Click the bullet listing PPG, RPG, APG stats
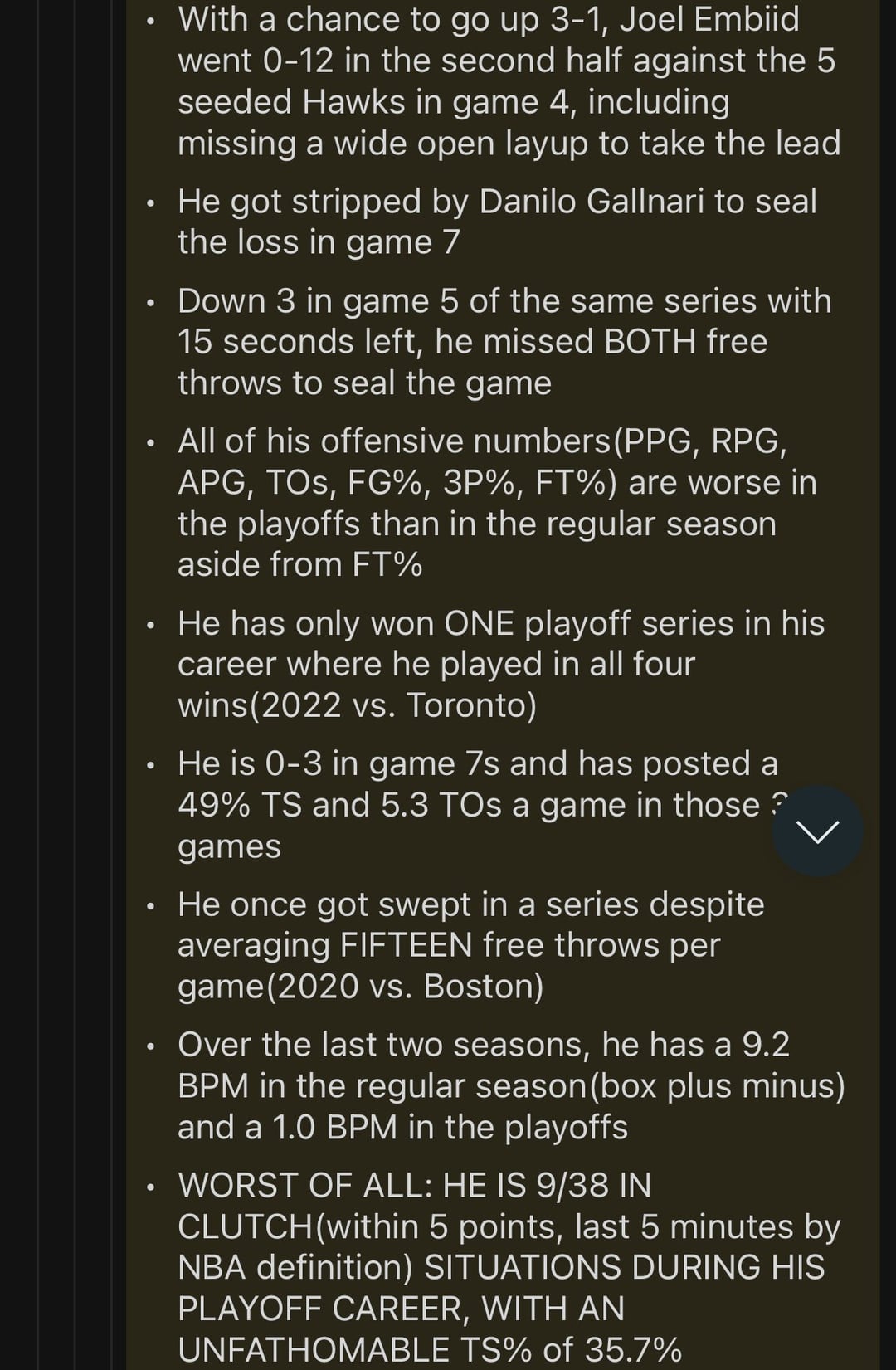This screenshot has height=1370, width=896. (x=496, y=503)
